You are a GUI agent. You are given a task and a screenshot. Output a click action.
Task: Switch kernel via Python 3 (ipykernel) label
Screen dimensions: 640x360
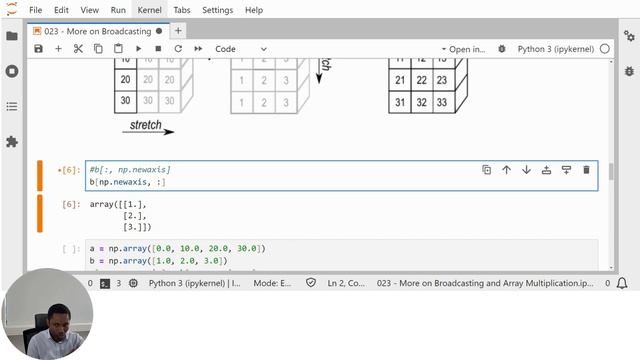[x=556, y=49]
